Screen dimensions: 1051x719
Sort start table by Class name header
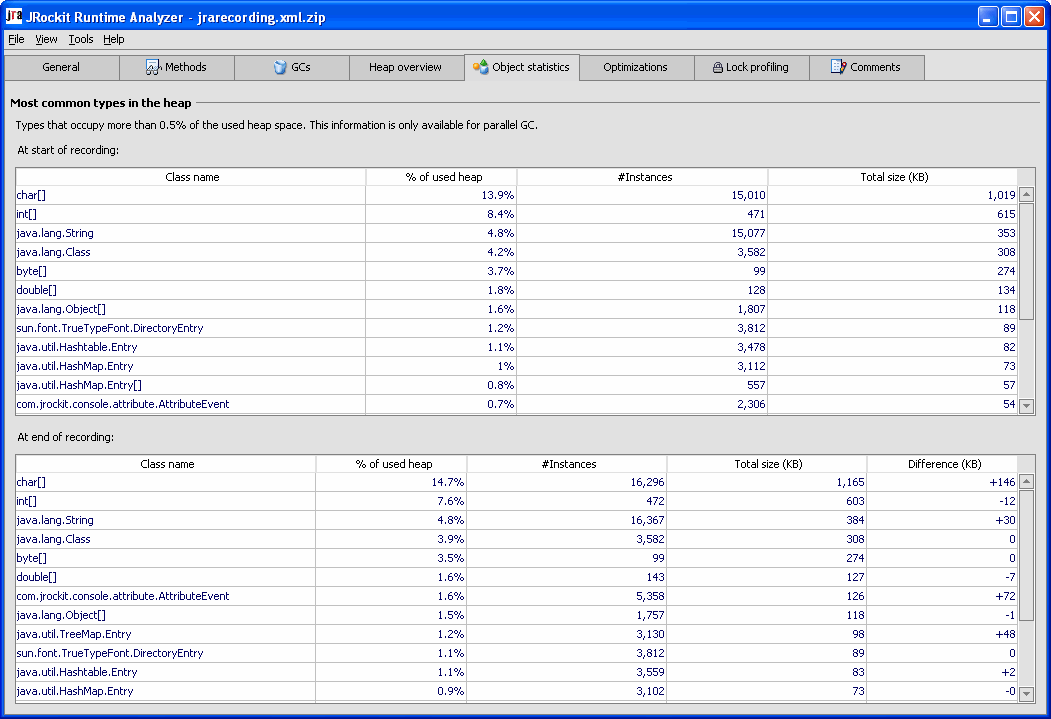point(192,177)
